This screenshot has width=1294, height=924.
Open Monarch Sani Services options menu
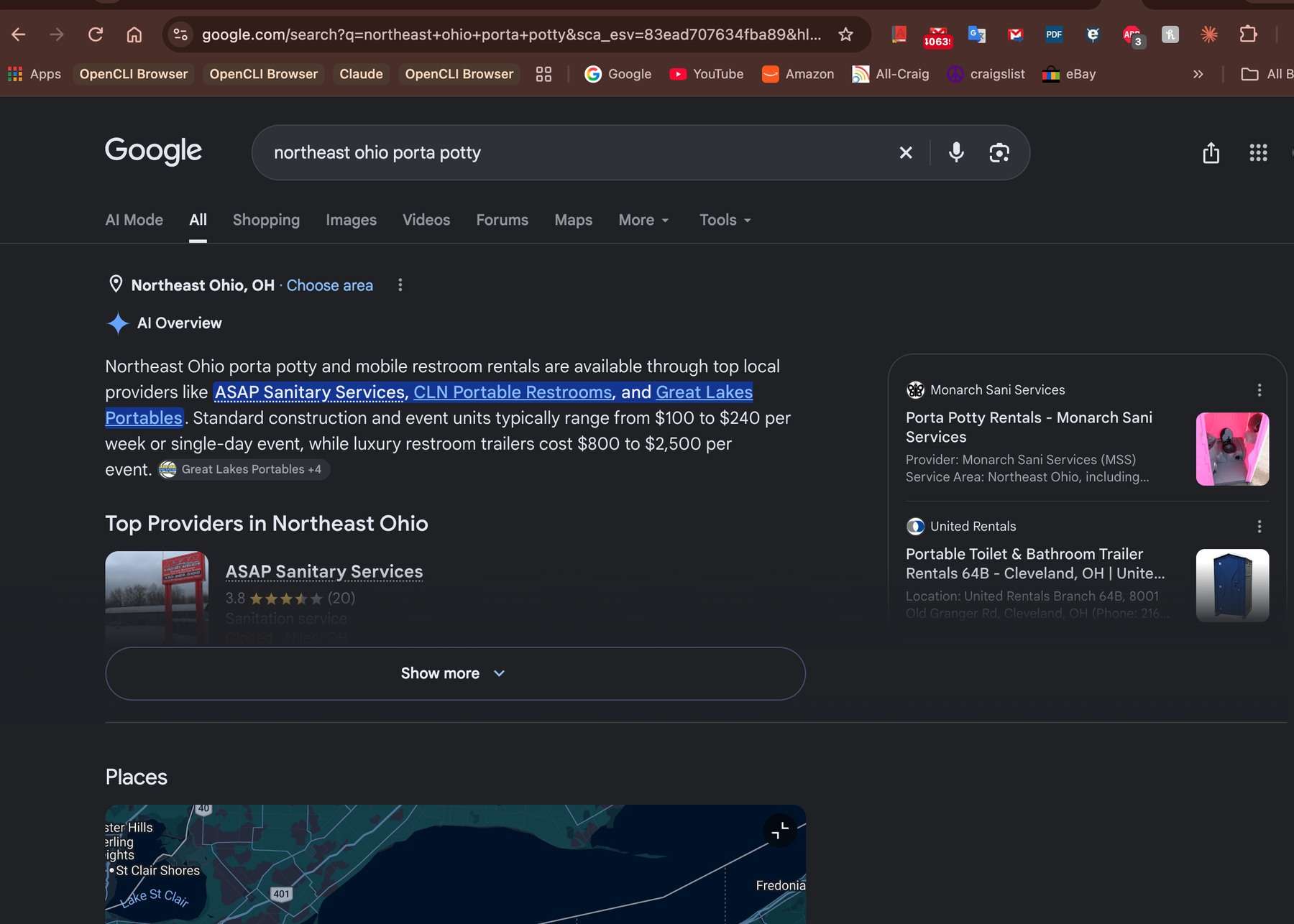click(1259, 390)
